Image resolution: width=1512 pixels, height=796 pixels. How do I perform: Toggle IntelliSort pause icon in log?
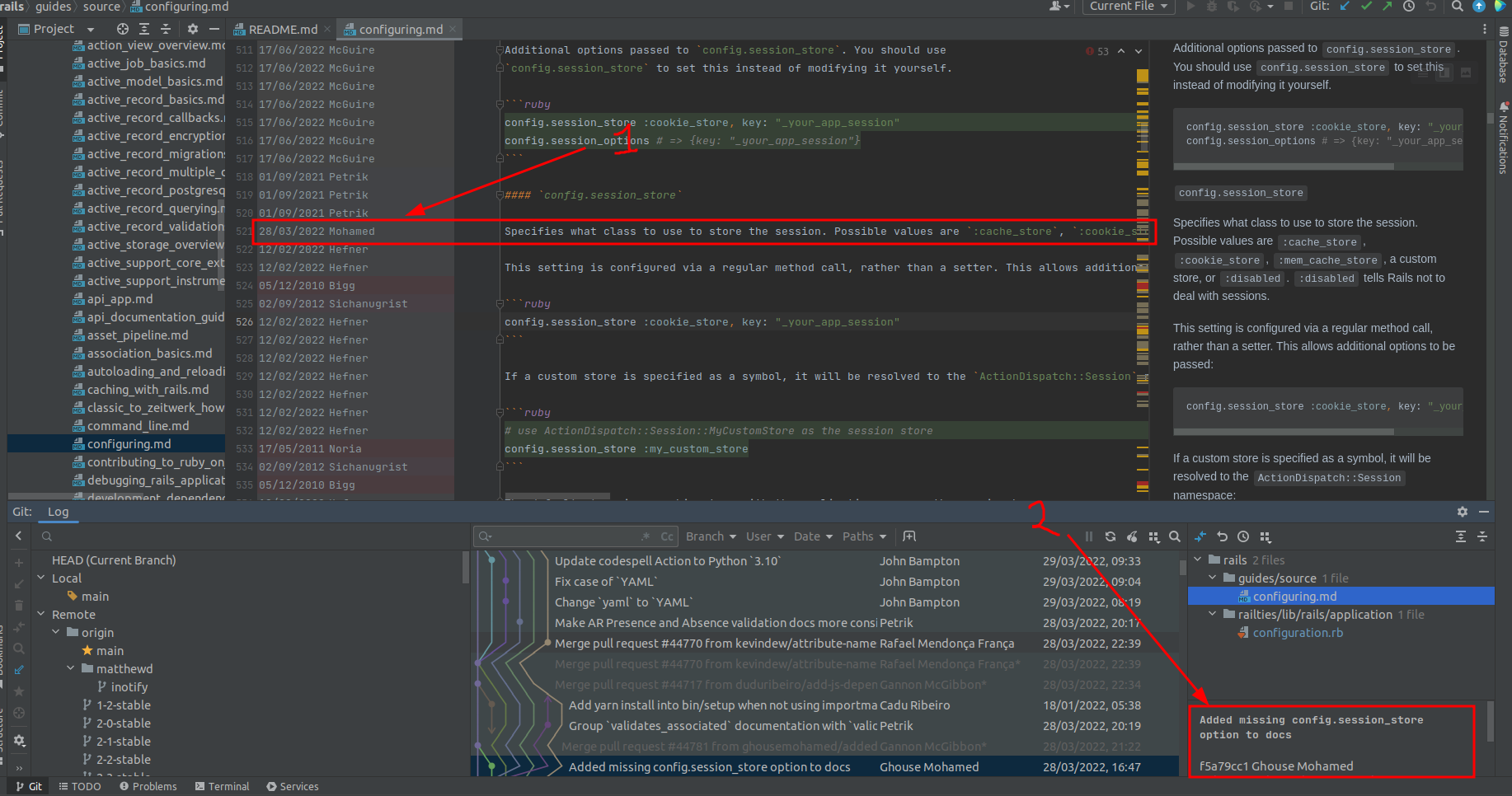coord(1089,536)
